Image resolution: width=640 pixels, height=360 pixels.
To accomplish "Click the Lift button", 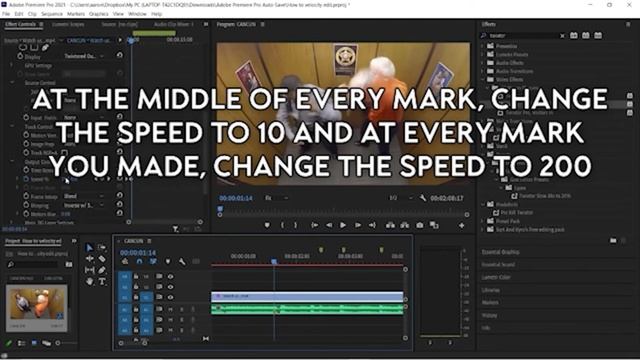I will click(390, 225).
